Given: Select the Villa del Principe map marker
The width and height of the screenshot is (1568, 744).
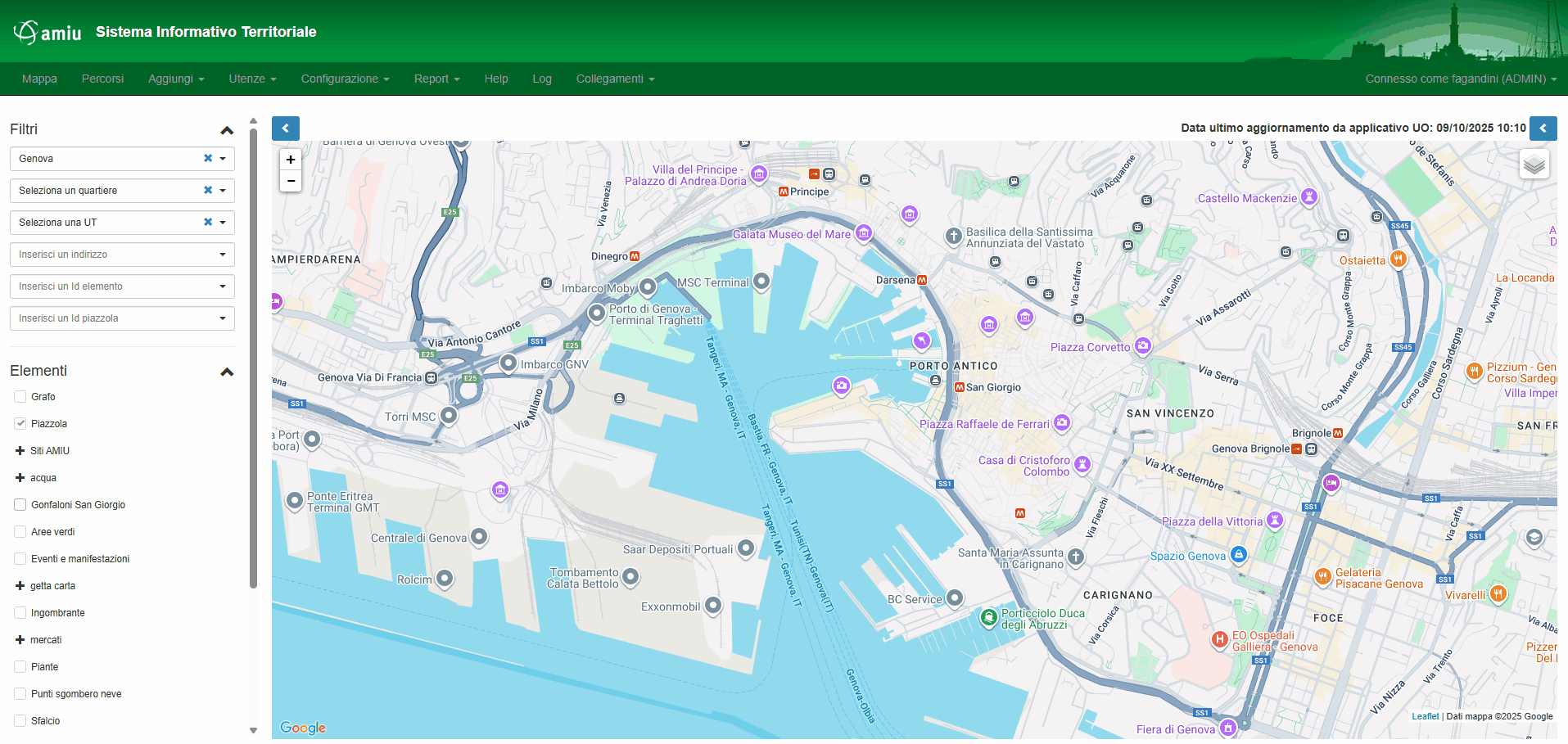Looking at the screenshot, I should coord(759,174).
